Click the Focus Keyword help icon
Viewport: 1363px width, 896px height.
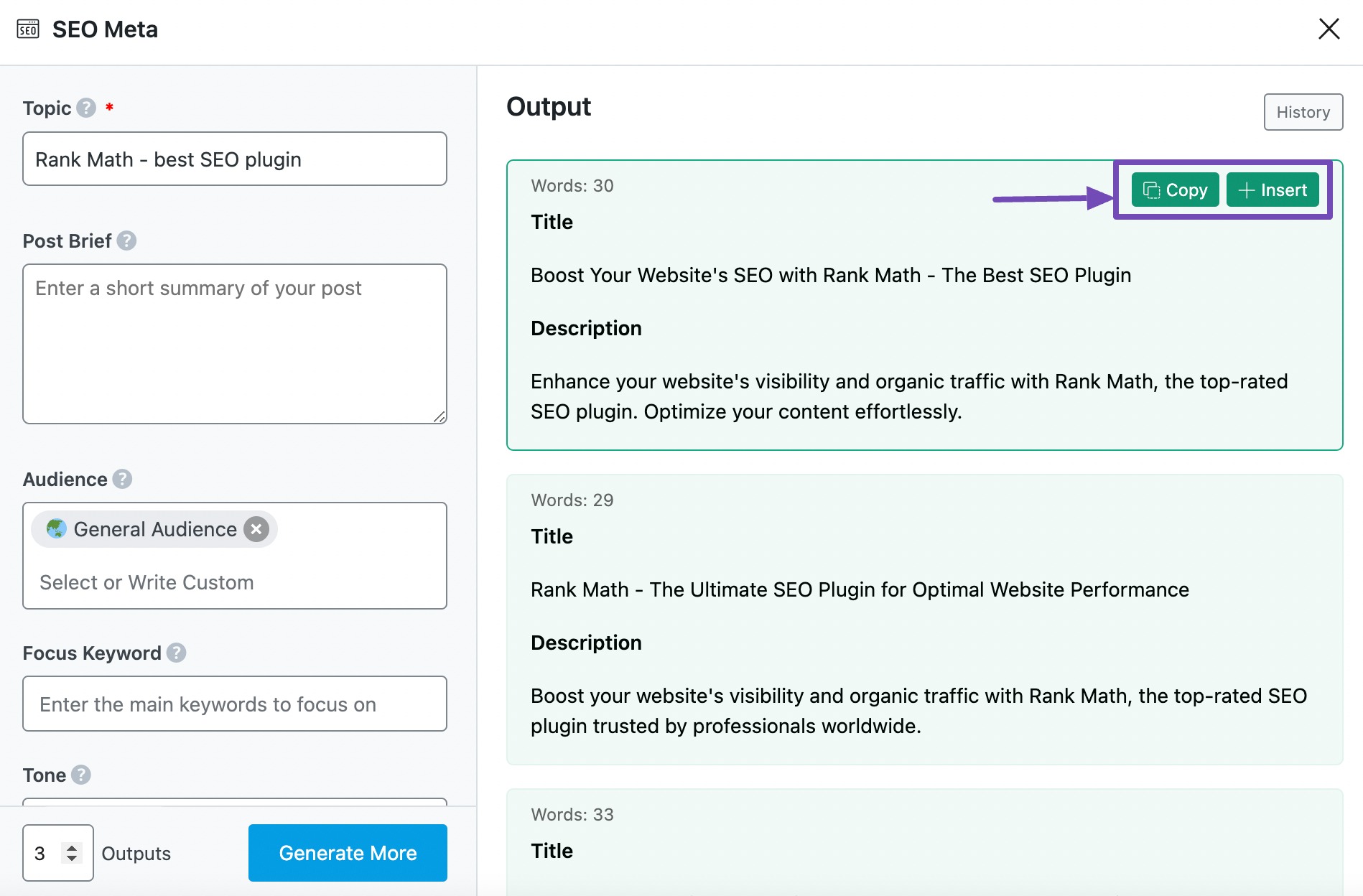coord(177,653)
